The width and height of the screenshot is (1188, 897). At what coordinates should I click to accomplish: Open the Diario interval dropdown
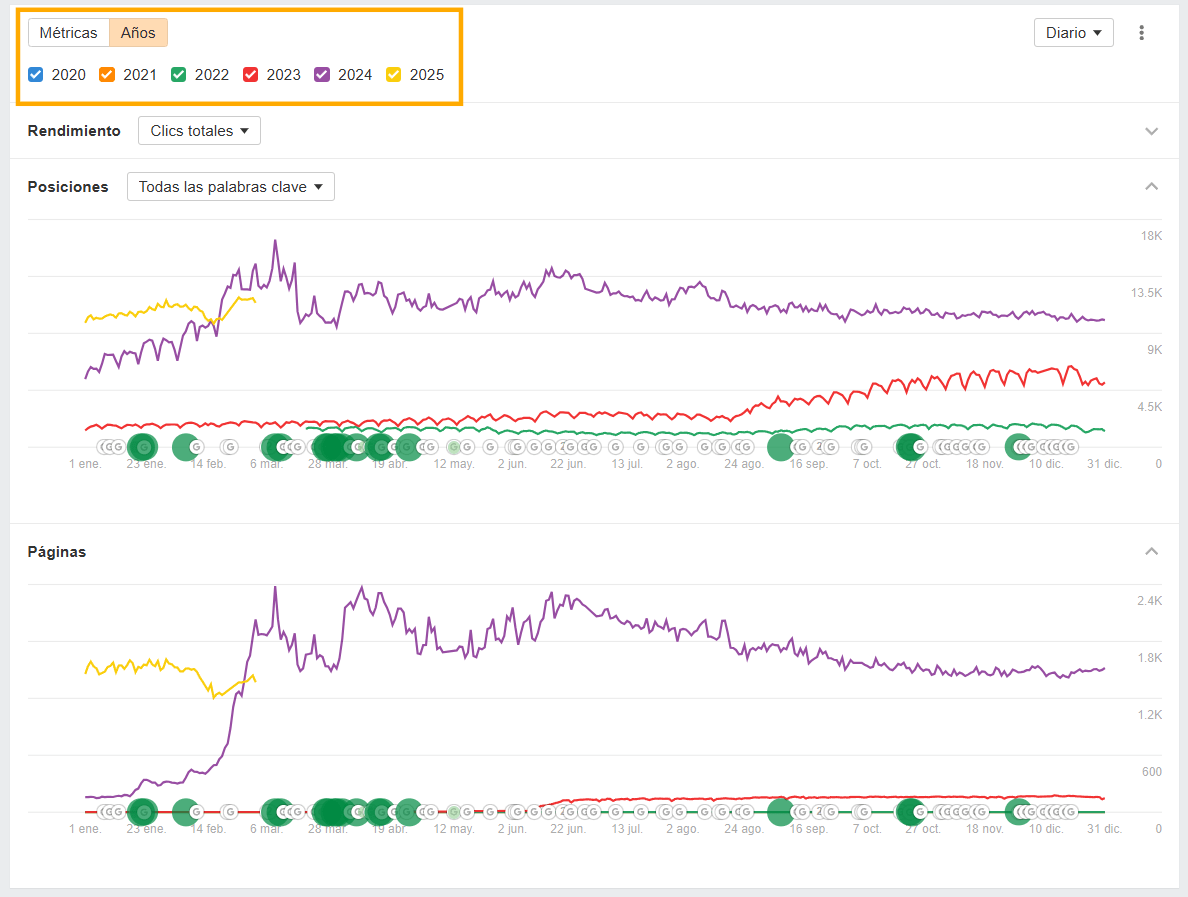point(1073,33)
